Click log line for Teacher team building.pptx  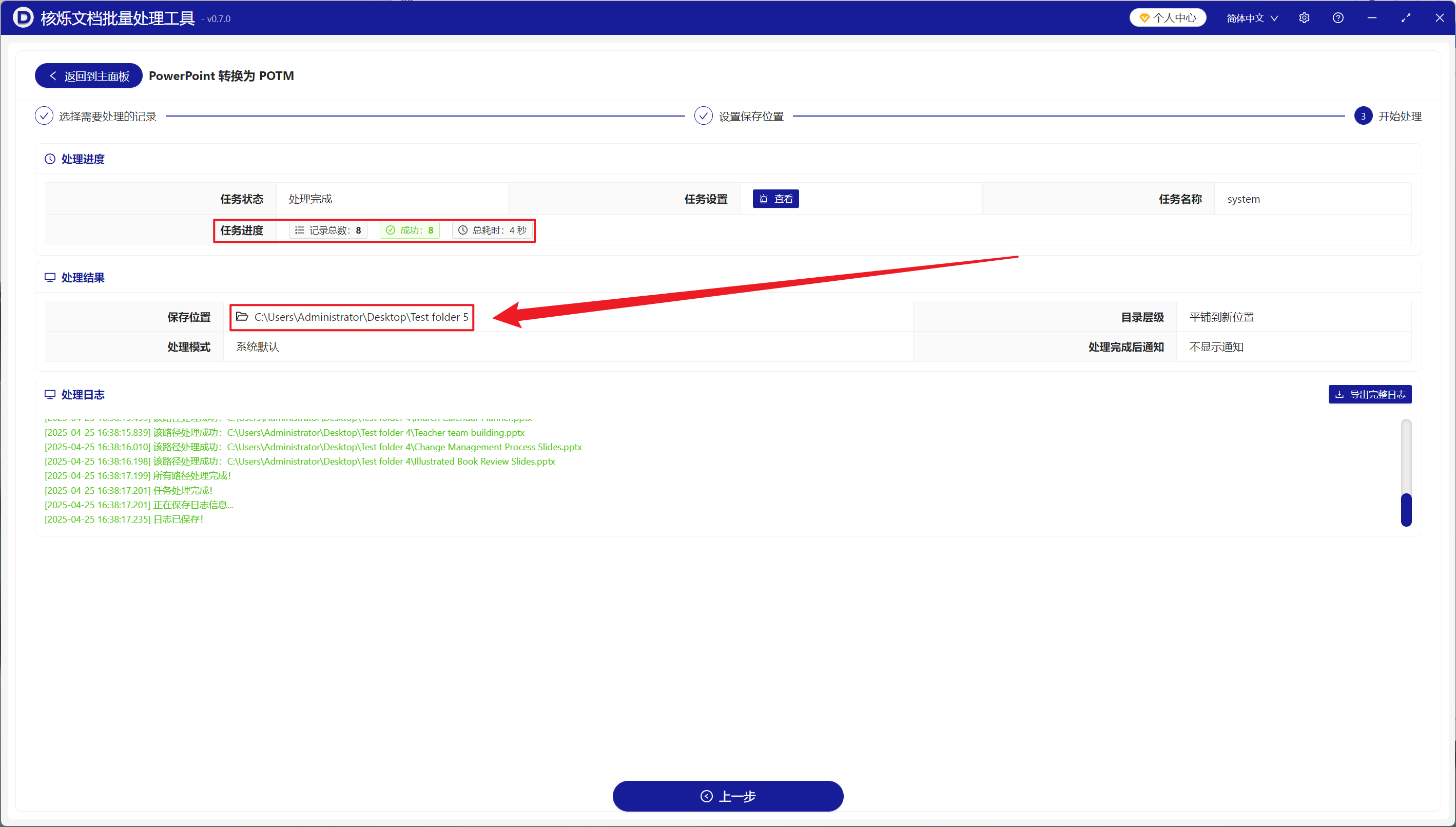tap(284, 433)
